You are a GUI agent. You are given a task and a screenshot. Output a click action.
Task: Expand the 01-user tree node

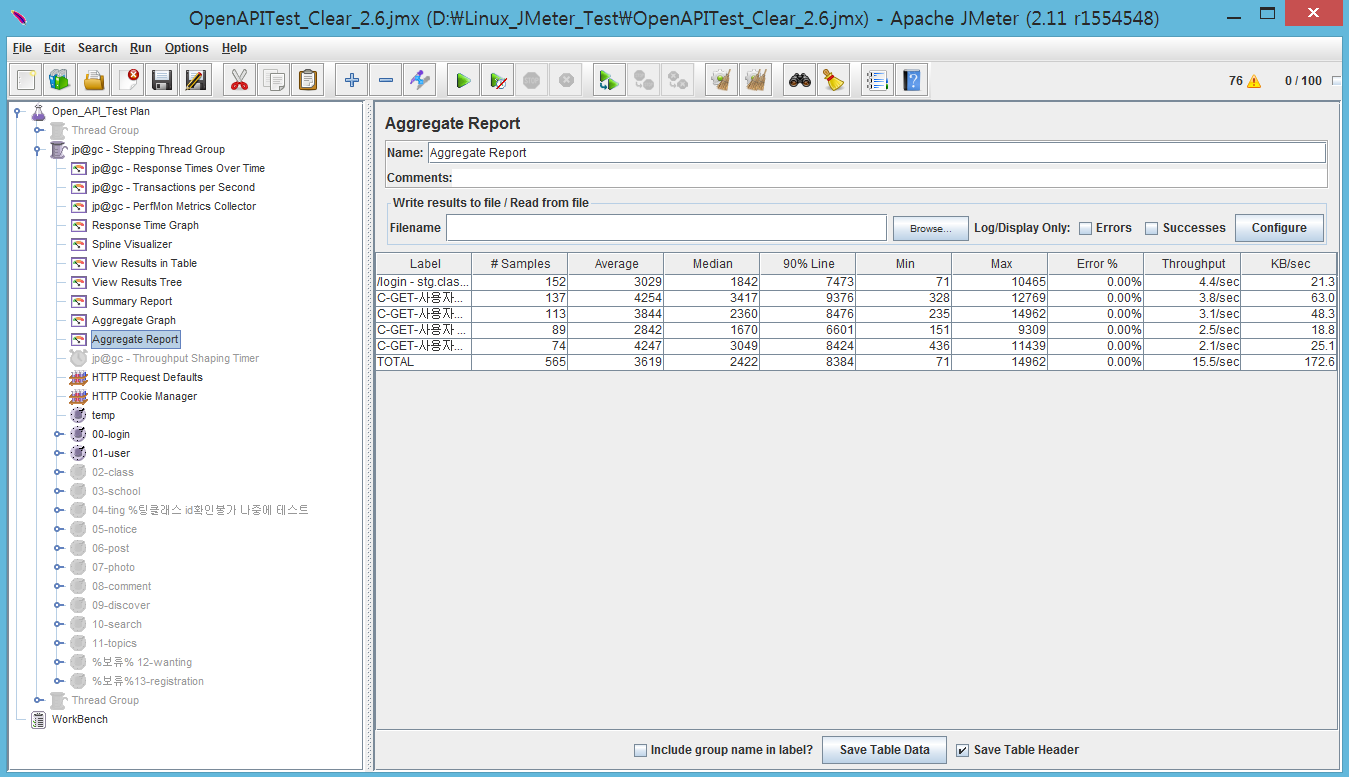(58, 453)
